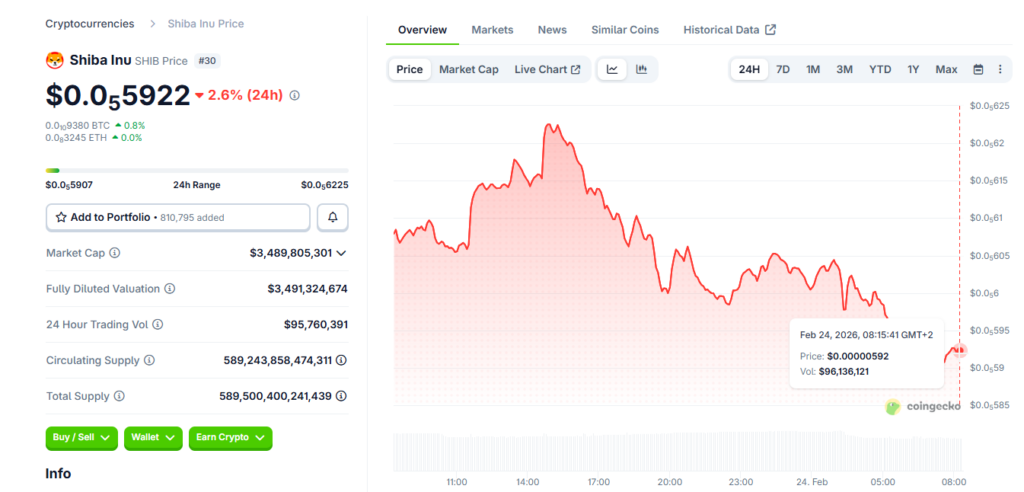Expand the Market Cap value chevron
1024x492 pixels.
coord(342,253)
